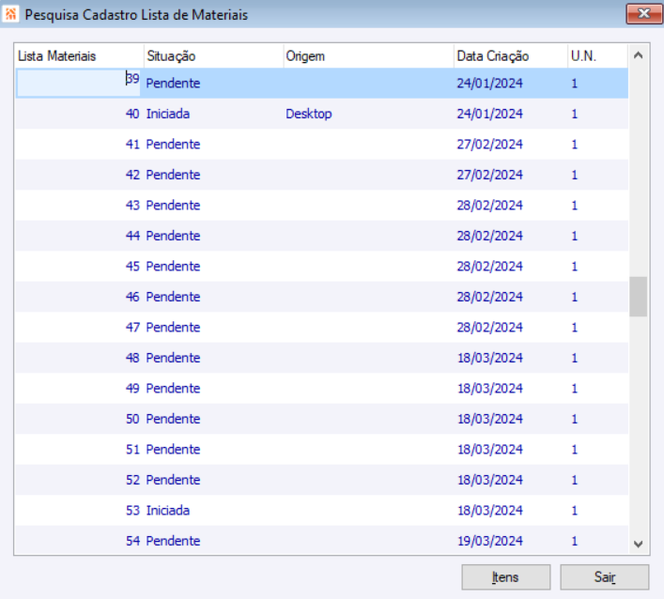Viewport: 664px width, 599px height.
Task: Click U.N. value 1 in row 39
Action: [x=574, y=83]
